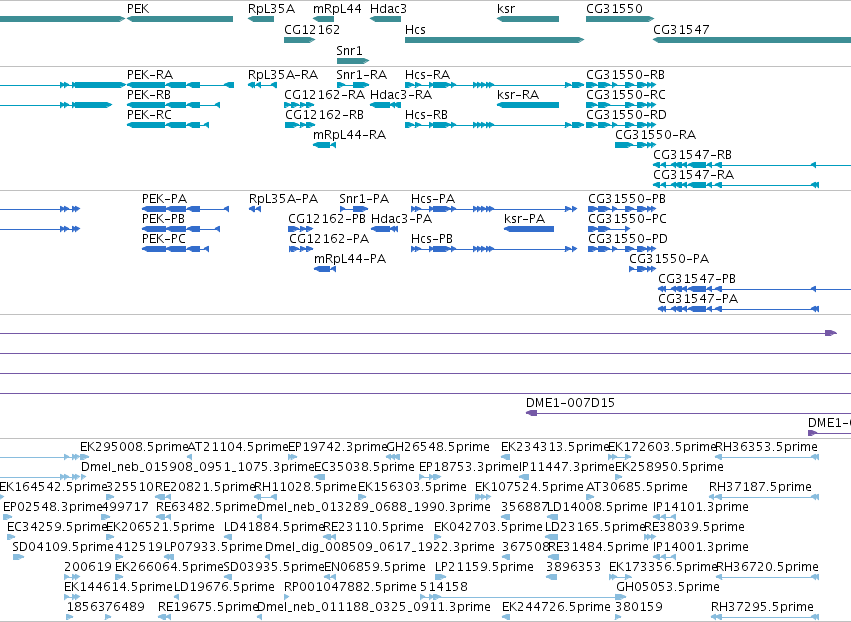The width and height of the screenshot is (851, 622).
Task: Select the CG31547-PA protein feature
Action: pyautogui.click(x=739, y=309)
